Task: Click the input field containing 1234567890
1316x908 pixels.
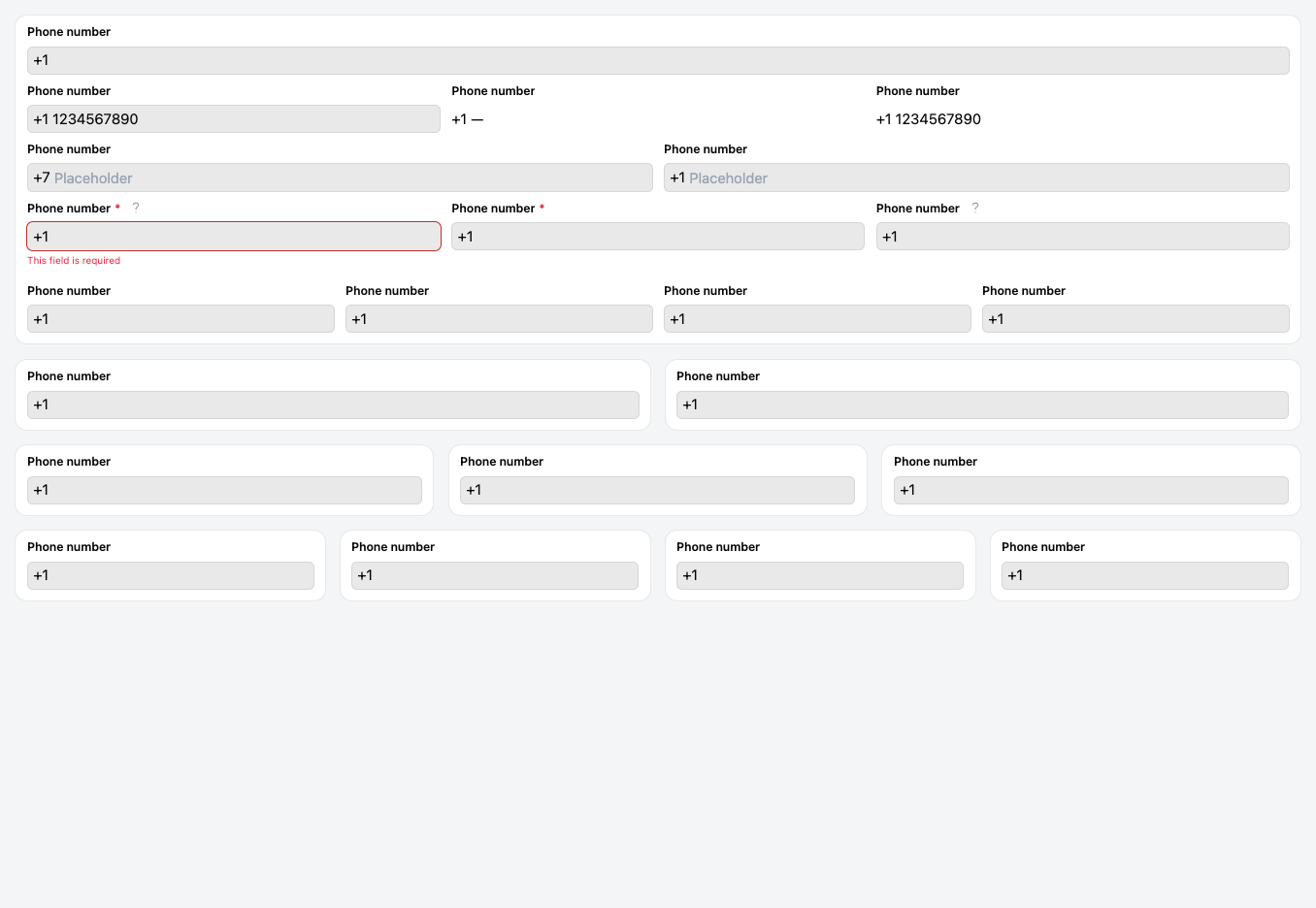Action: 233,119
